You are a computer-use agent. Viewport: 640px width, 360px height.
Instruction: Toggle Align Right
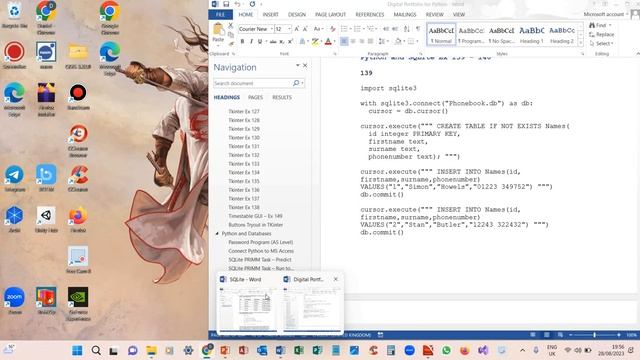tap(362, 41)
